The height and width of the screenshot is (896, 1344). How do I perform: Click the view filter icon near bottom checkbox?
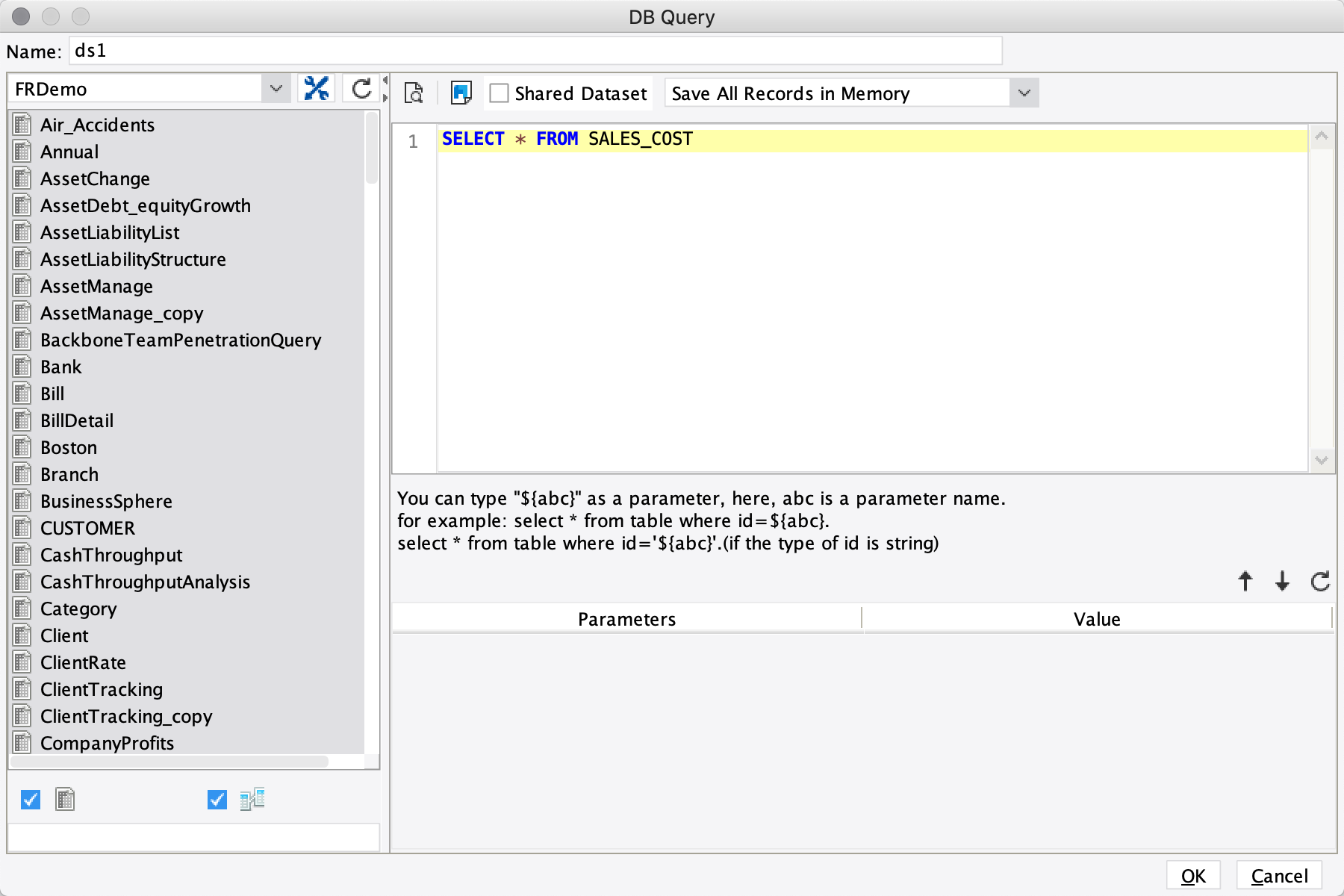[x=252, y=799]
